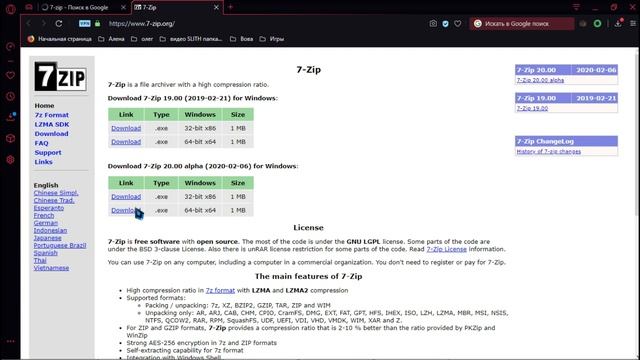Switch language to French

pos(44,215)
